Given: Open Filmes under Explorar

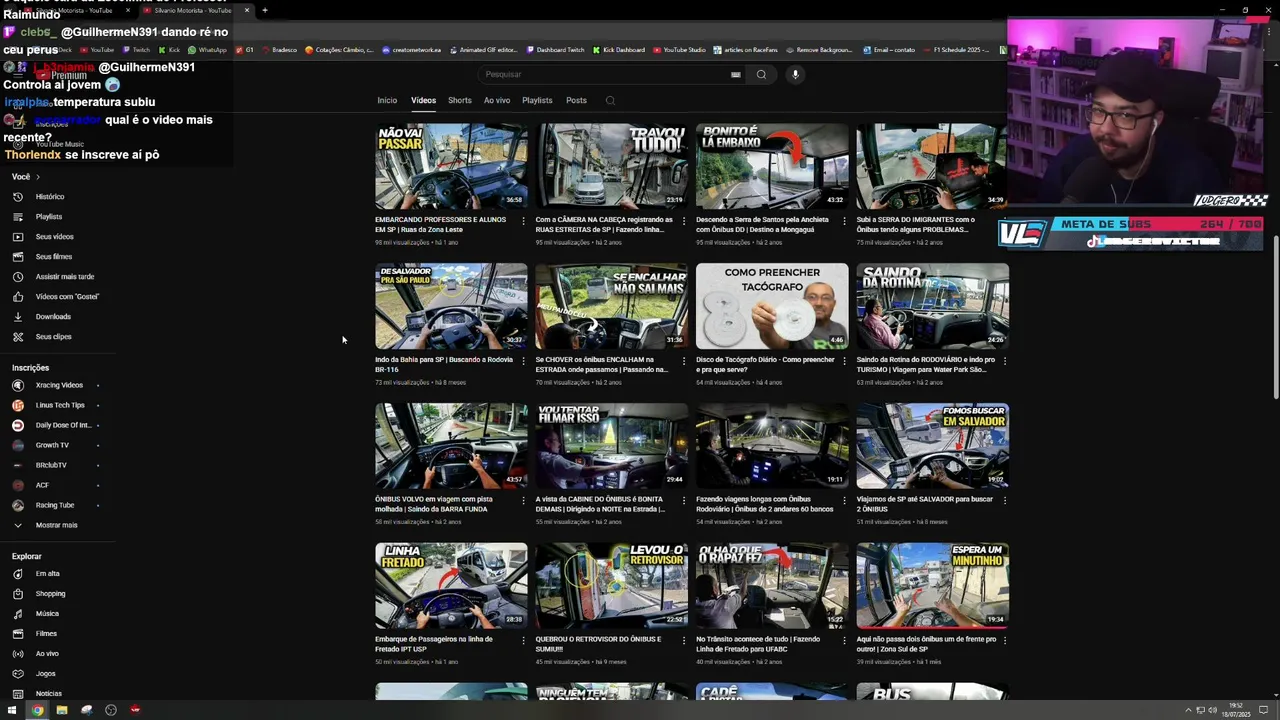Looking at the screenshot, I should pos(46,634).
